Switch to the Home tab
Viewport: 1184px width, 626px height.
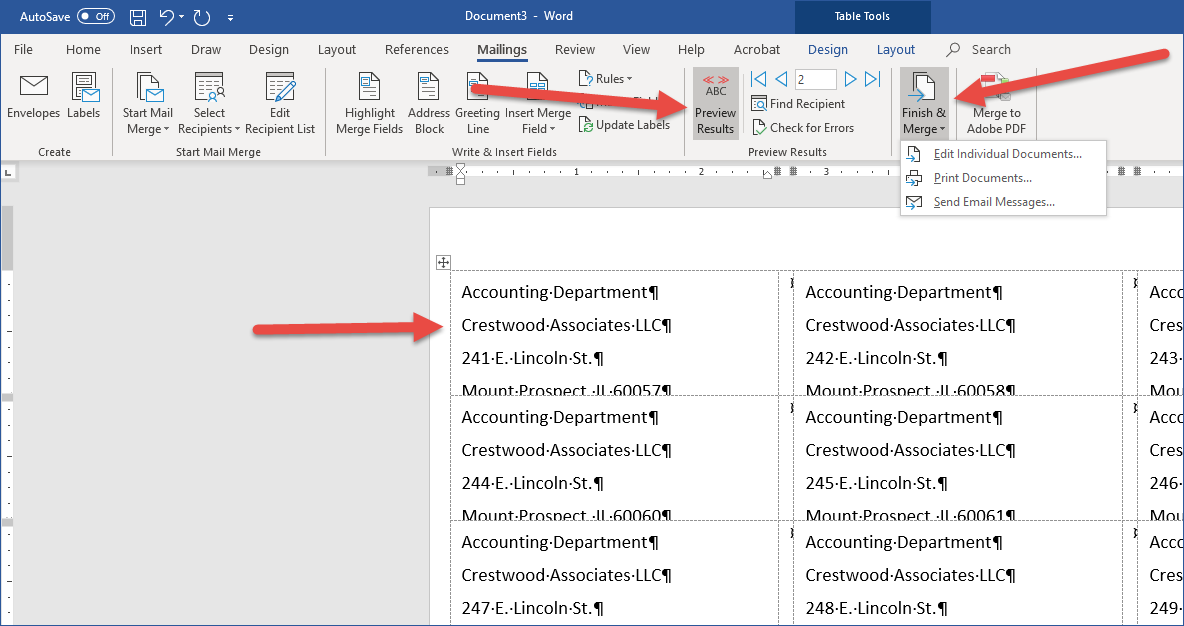tap(83, 50)
